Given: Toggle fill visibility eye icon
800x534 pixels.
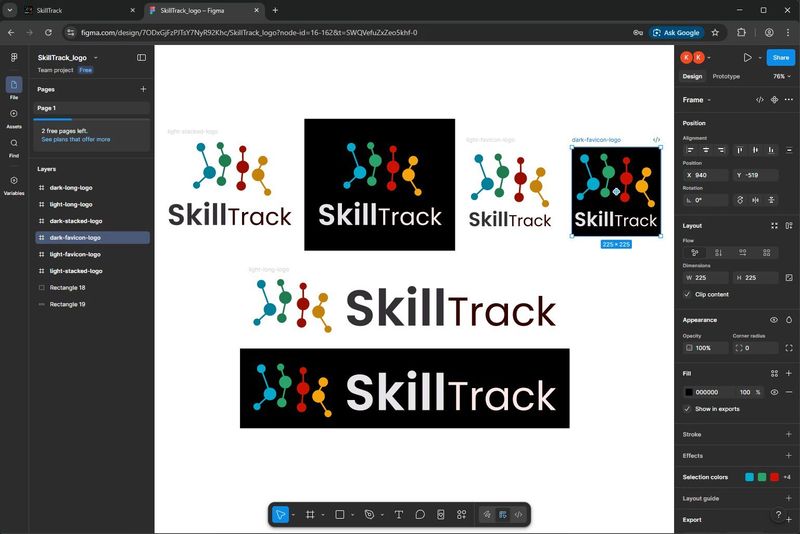Looking at the screenshot, I should point(774,392).
